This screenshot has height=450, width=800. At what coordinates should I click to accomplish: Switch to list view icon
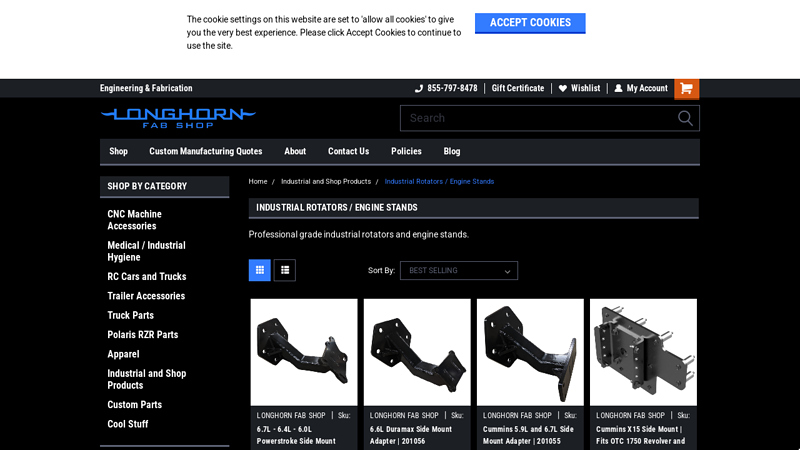[285, 270]
